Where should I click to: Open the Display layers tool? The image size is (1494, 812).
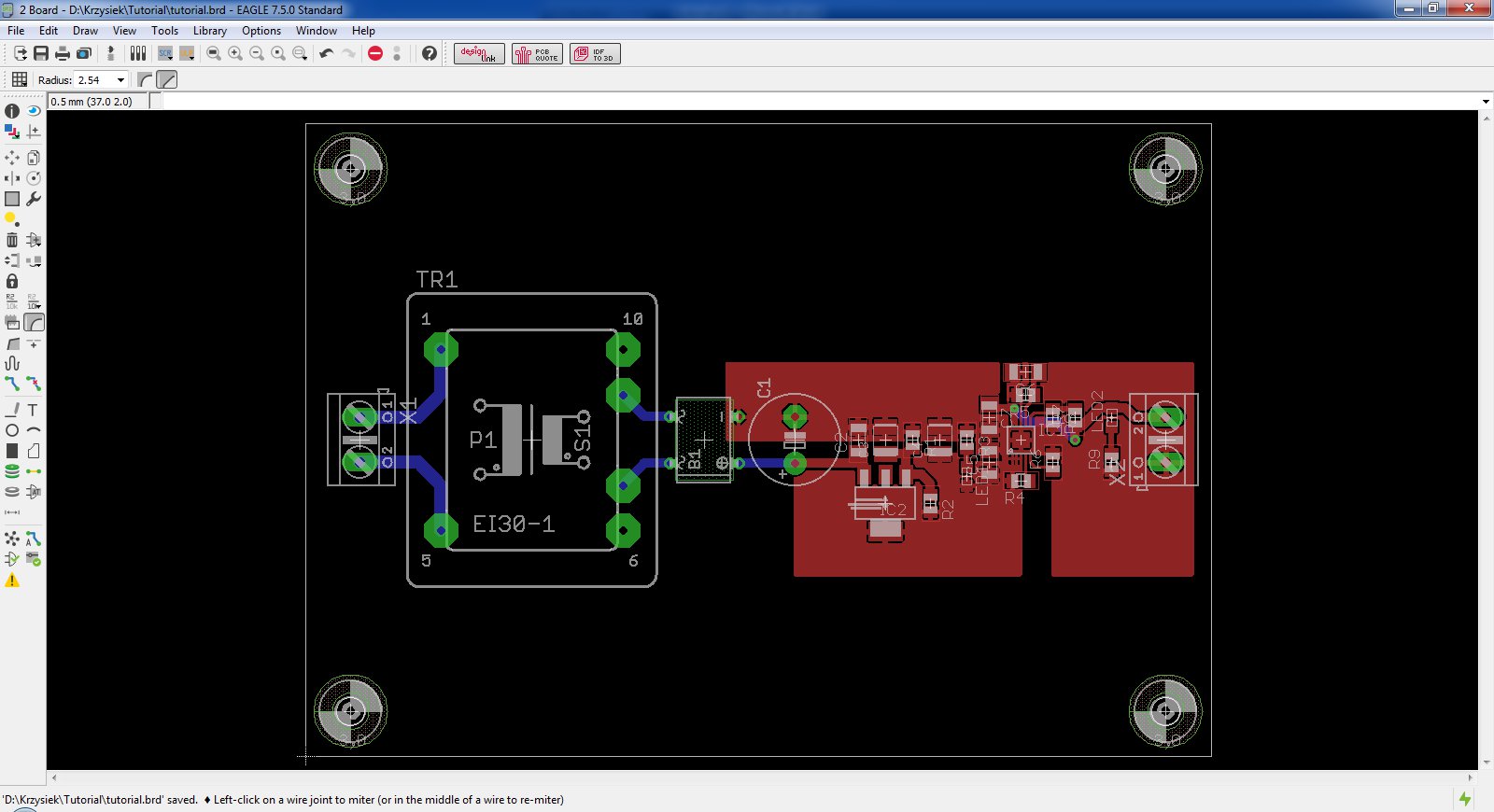tap(12, 132)
